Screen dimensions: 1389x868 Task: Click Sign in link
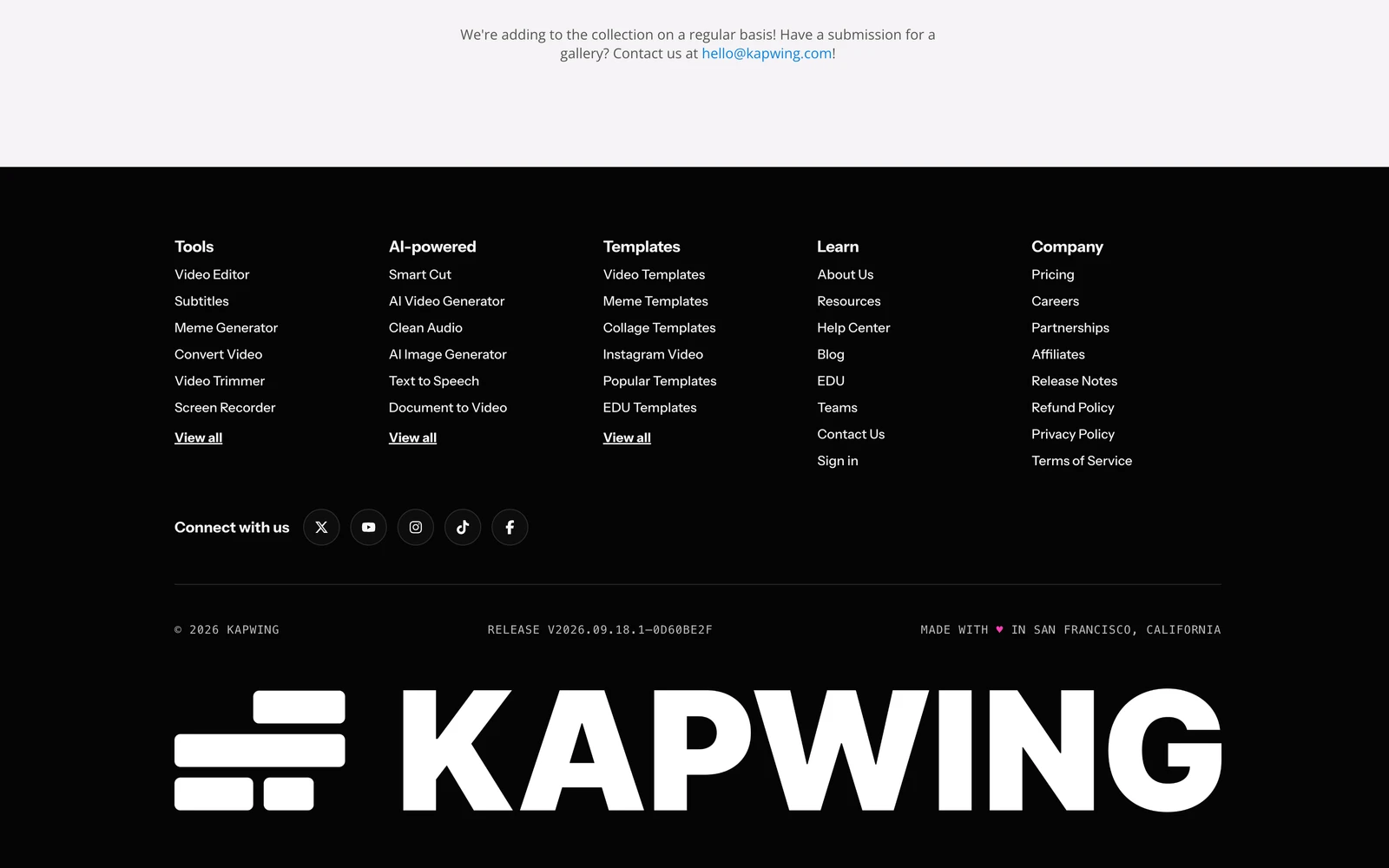(x=838, y=461)
